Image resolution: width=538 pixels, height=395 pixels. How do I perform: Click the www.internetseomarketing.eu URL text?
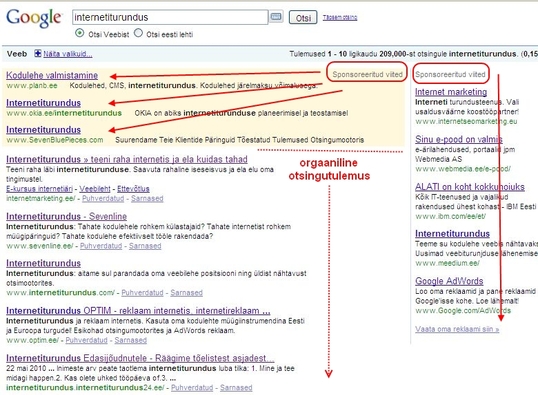point(466,121)
